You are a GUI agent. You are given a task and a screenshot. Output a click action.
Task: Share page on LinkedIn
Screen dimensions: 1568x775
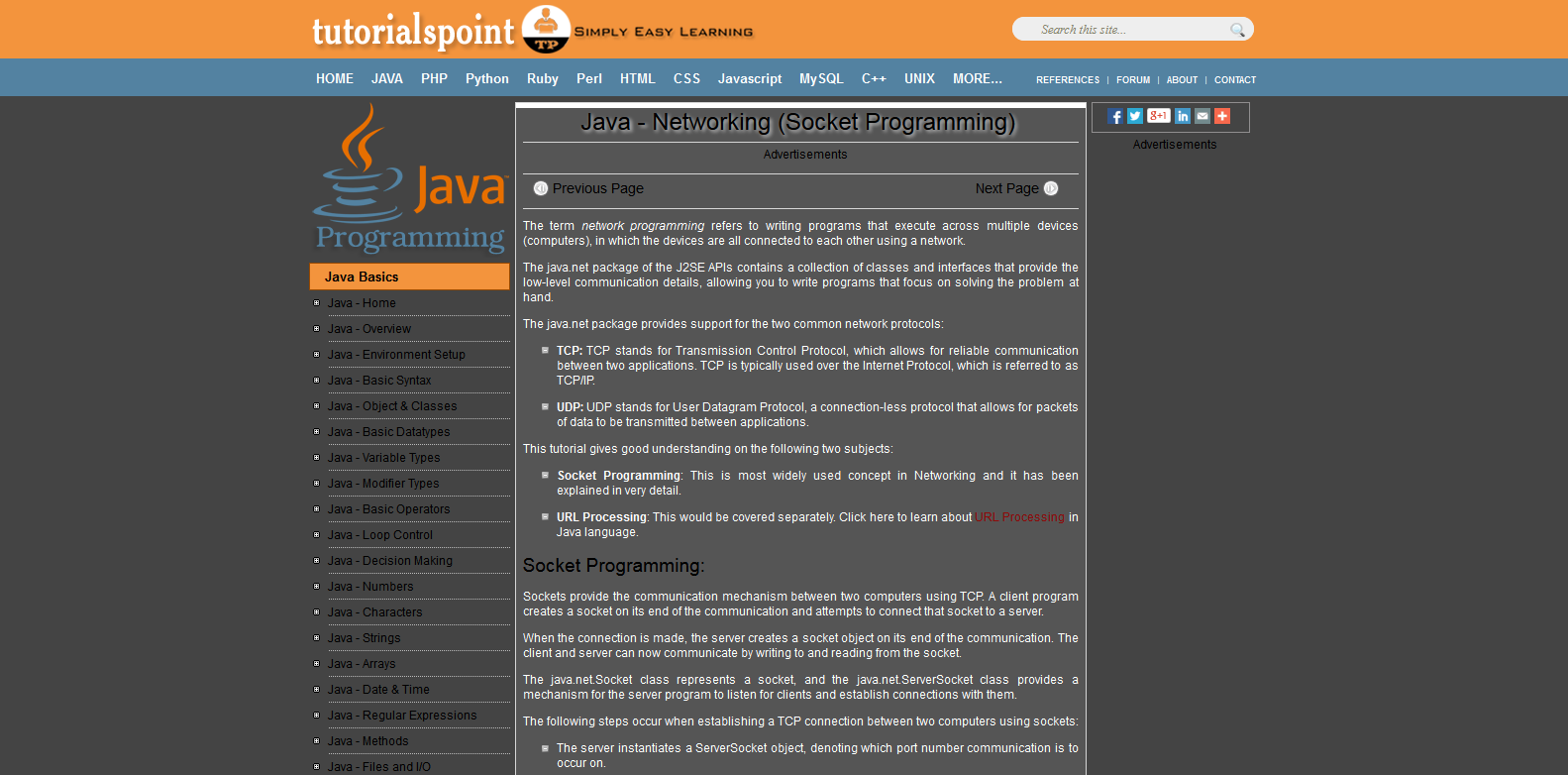[1183, 116]
